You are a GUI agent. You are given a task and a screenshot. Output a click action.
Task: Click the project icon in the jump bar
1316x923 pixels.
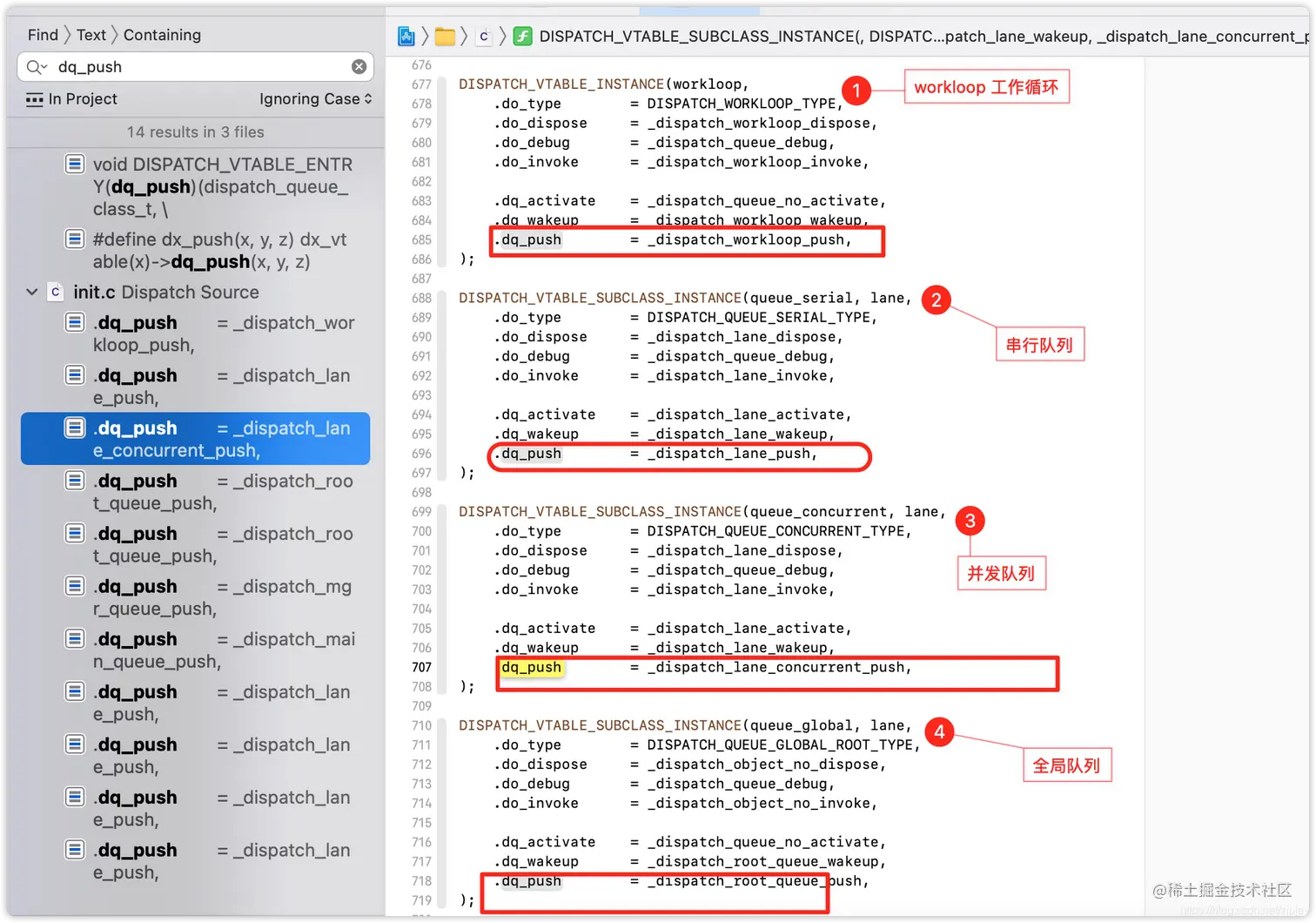(406, 36)
